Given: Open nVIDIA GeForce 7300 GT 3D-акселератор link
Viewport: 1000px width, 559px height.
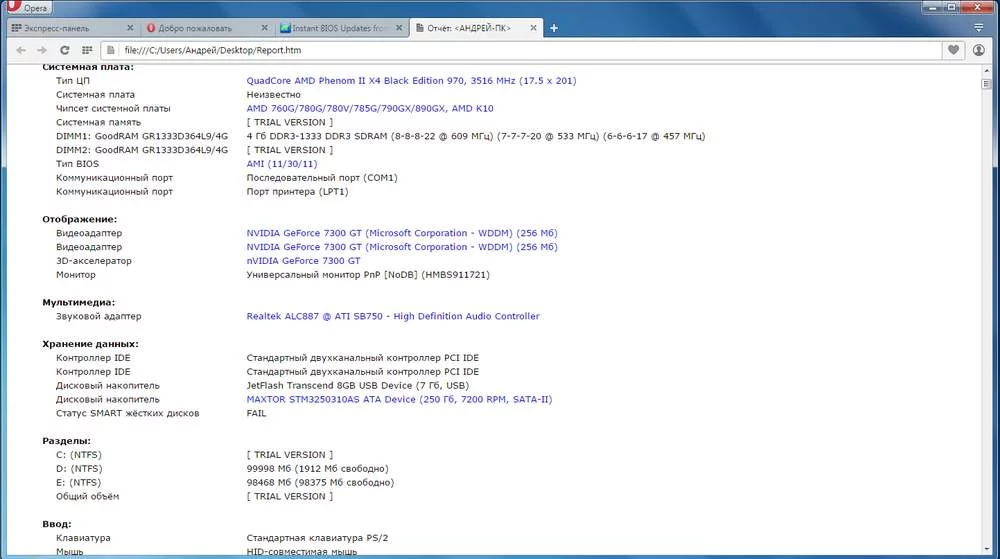Looking at the screenshot, I should [x=304, y=261].
